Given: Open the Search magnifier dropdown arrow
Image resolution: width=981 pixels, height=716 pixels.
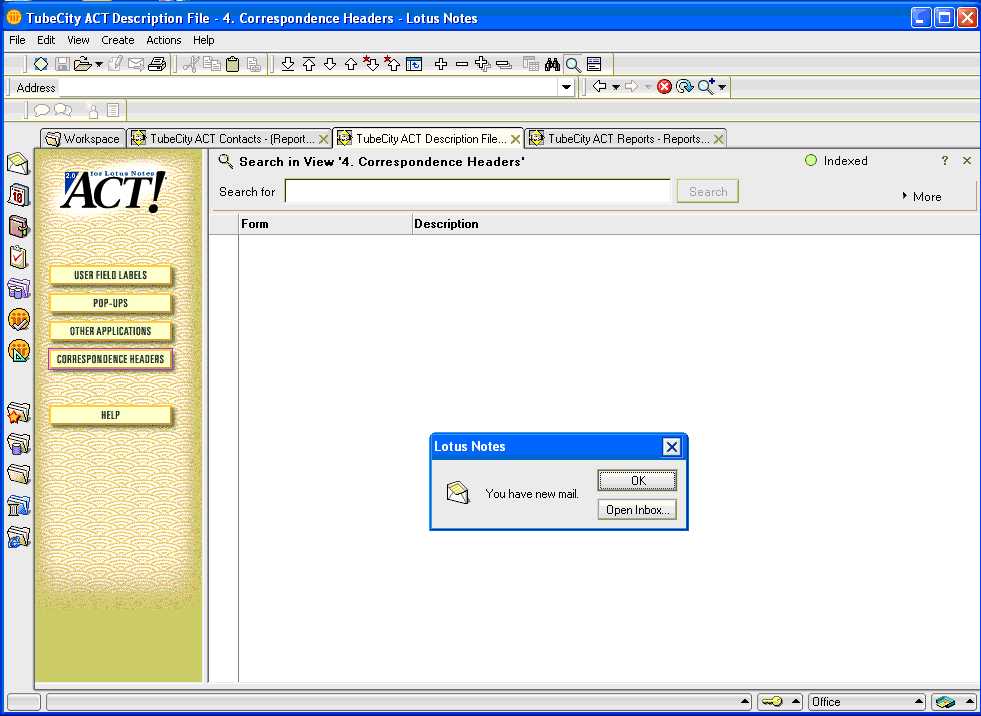Looking at the screenshot, I should tap(722, 87).
